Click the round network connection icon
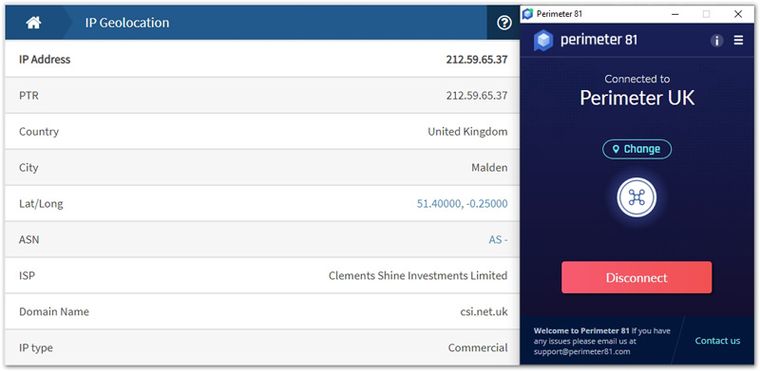The image size is (760, 371). [636, 197]
